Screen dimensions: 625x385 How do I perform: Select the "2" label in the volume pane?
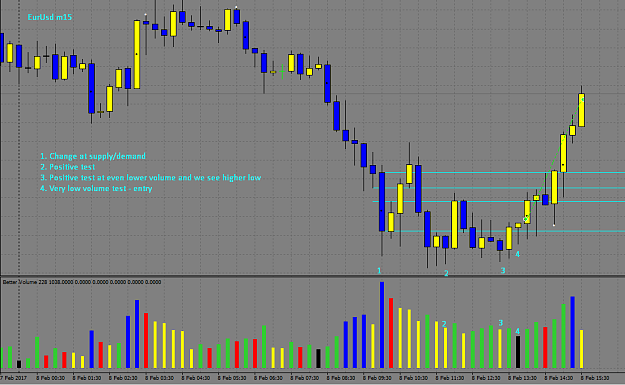coord(444,324)
